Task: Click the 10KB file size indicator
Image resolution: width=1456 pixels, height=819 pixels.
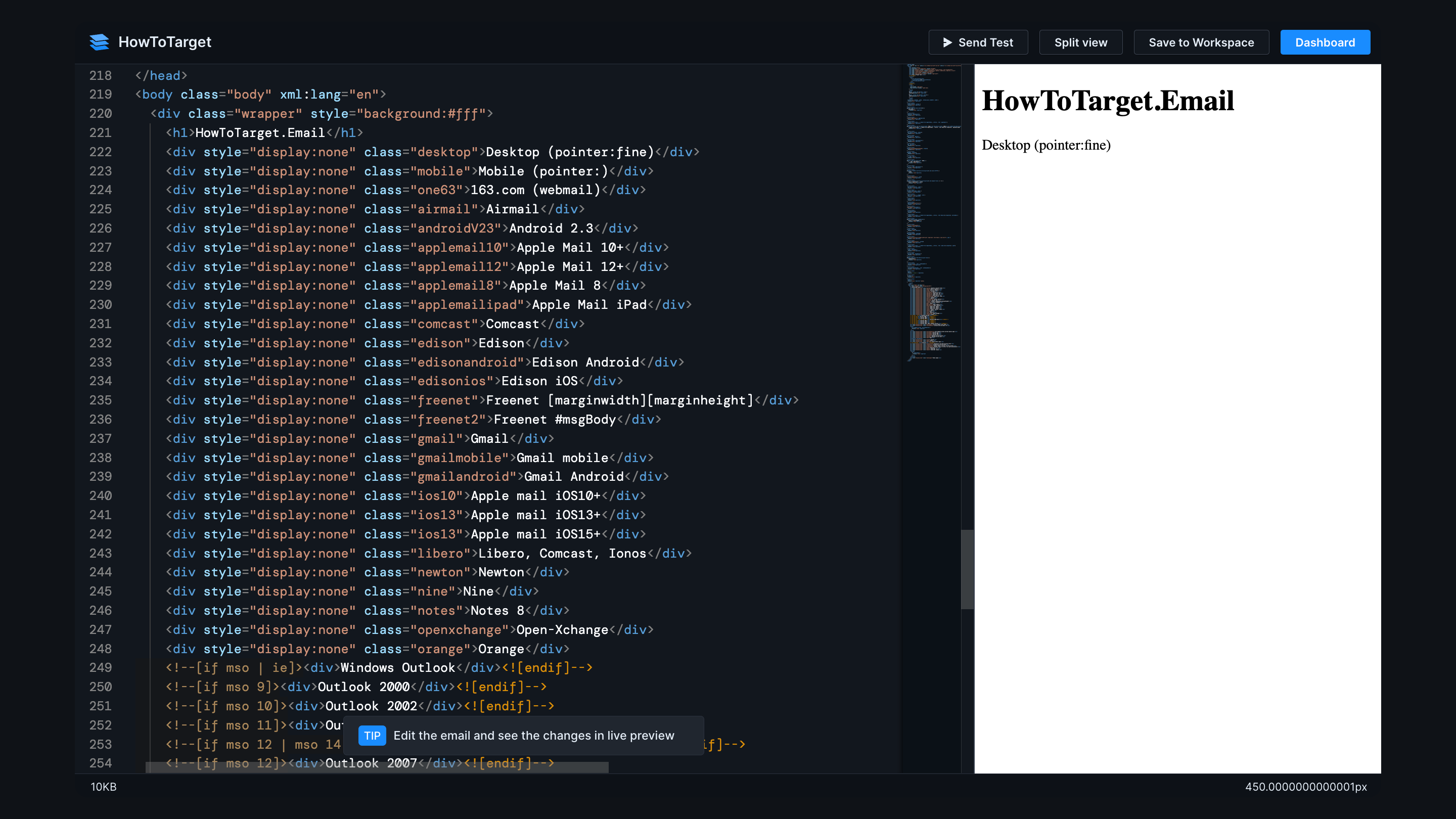Action: pyautogui.click(x=104, y=786)
